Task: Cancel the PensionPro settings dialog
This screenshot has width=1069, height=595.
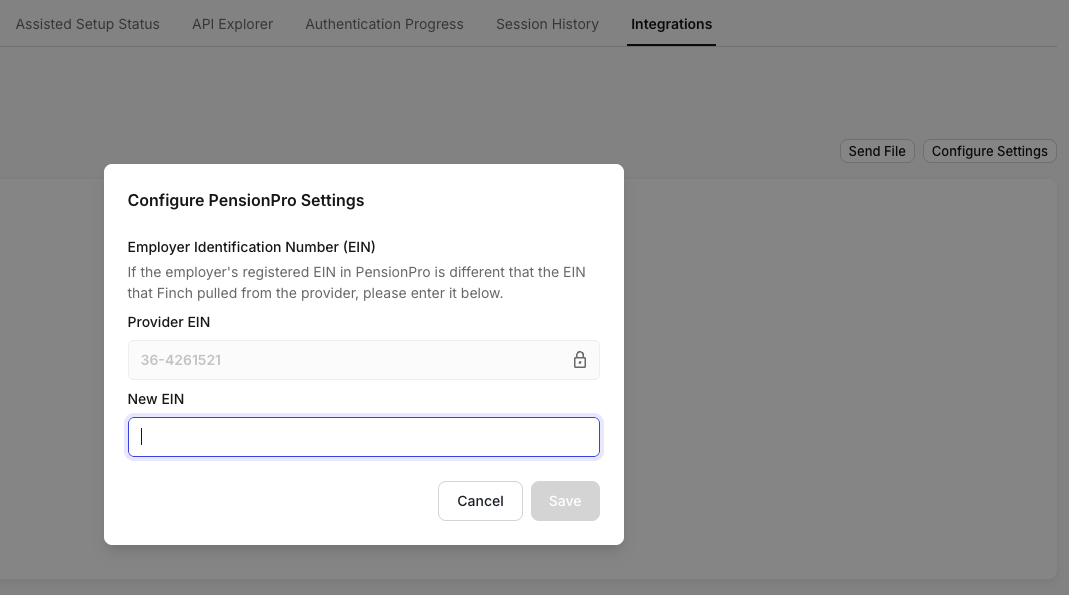Action: [480, 501]
